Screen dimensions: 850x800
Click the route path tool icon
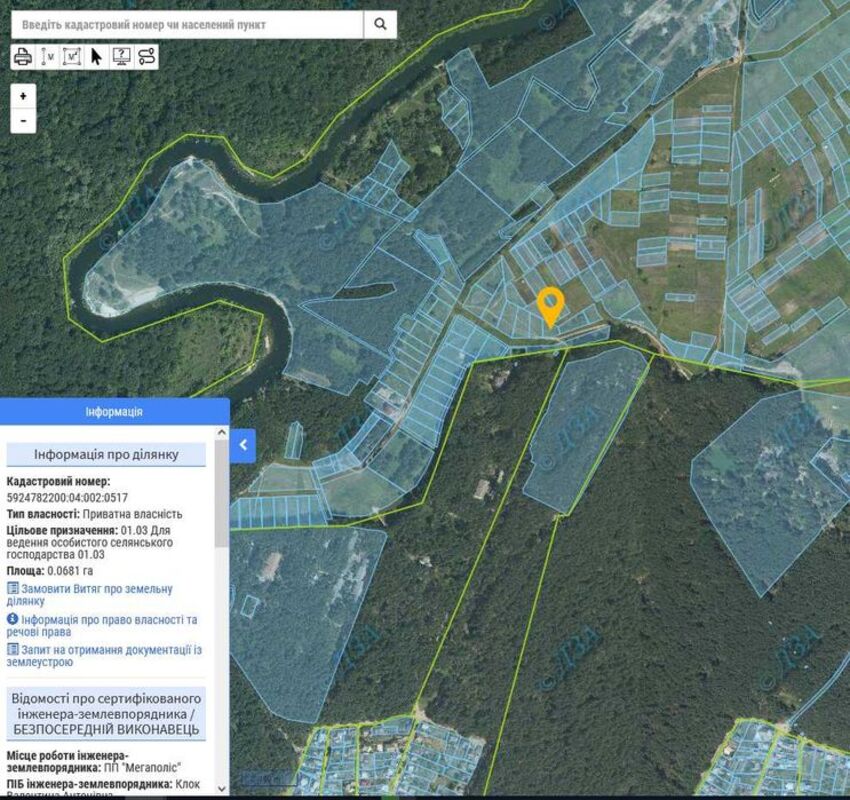tap(147, 56)
